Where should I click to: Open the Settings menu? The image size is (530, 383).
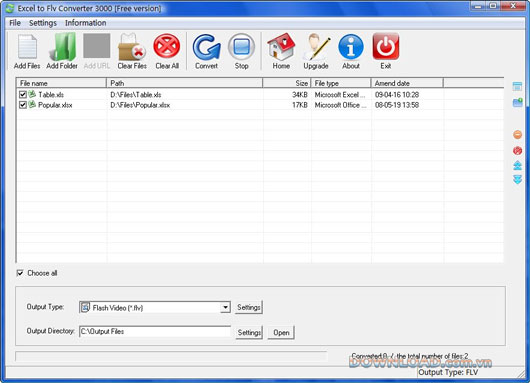click(43, 23)
